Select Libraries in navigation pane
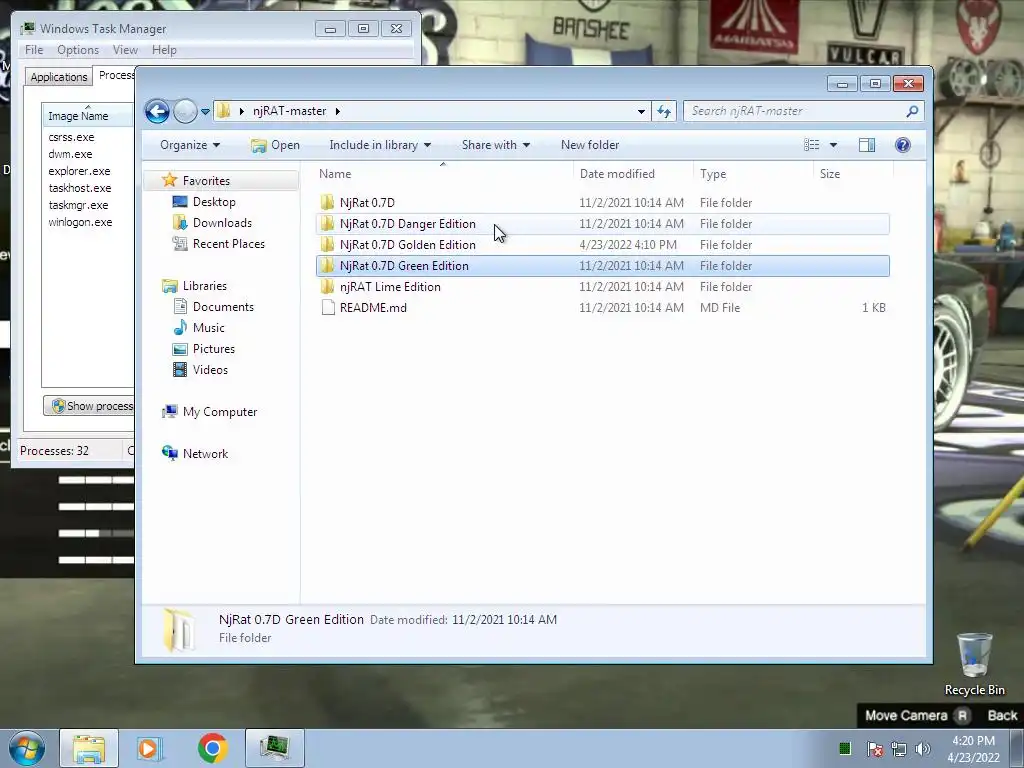 click(195, 285)
